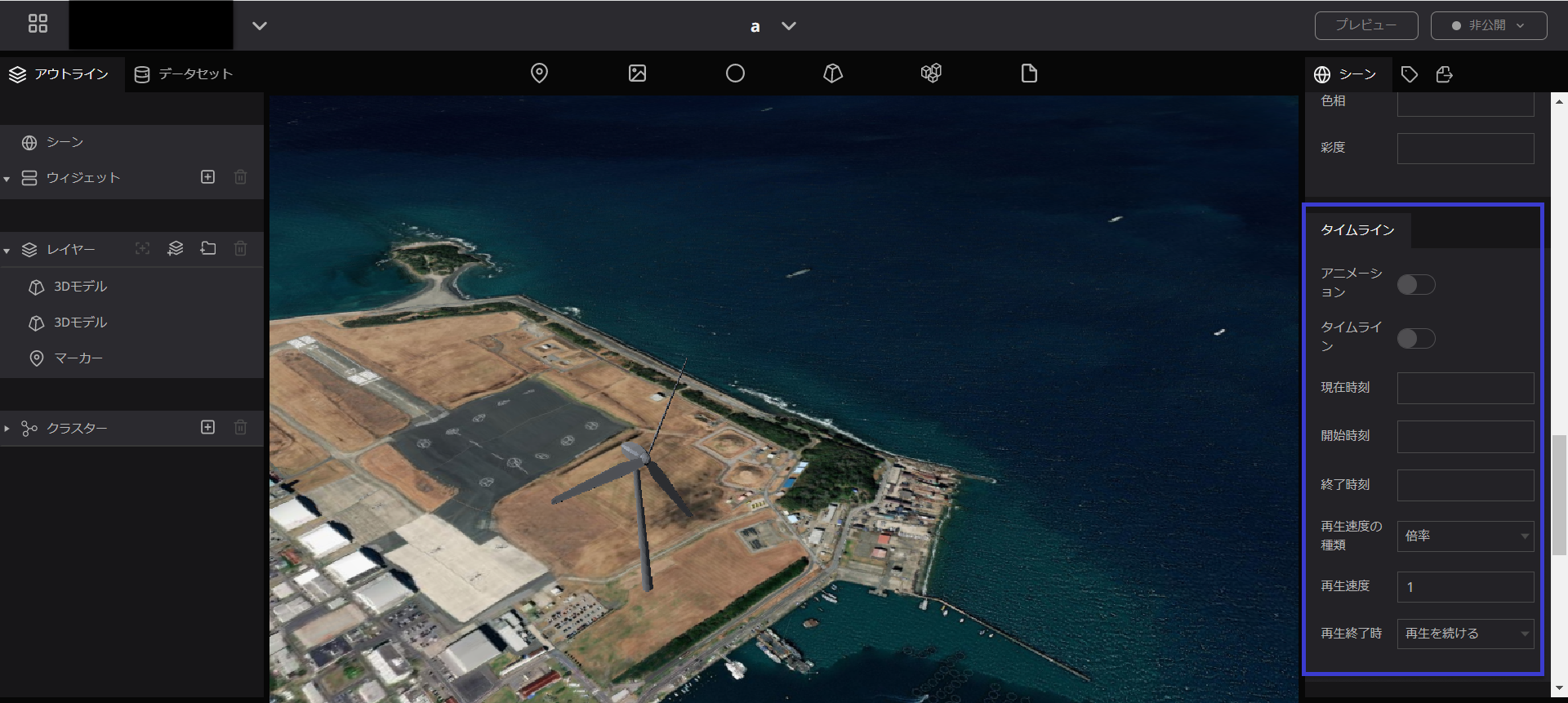This screenshot has width=1568, height=703.
Task: Switch to the データセット tab
Action: click(184, 74)
